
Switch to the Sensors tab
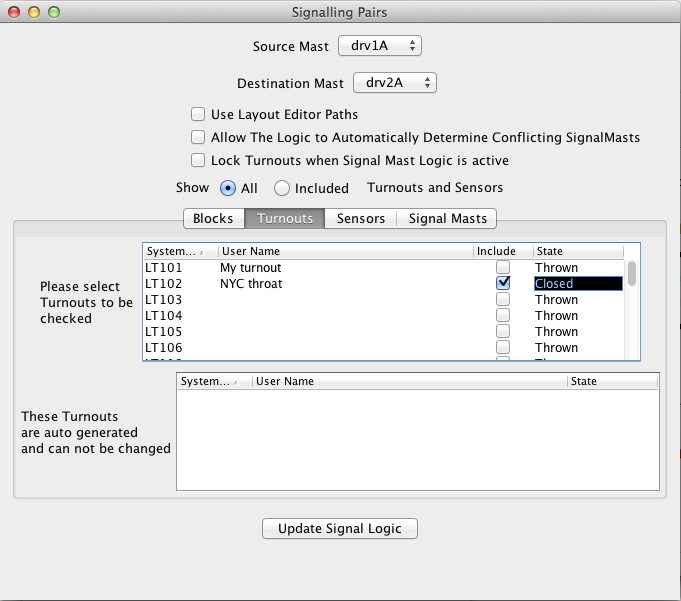pos(360,218)
